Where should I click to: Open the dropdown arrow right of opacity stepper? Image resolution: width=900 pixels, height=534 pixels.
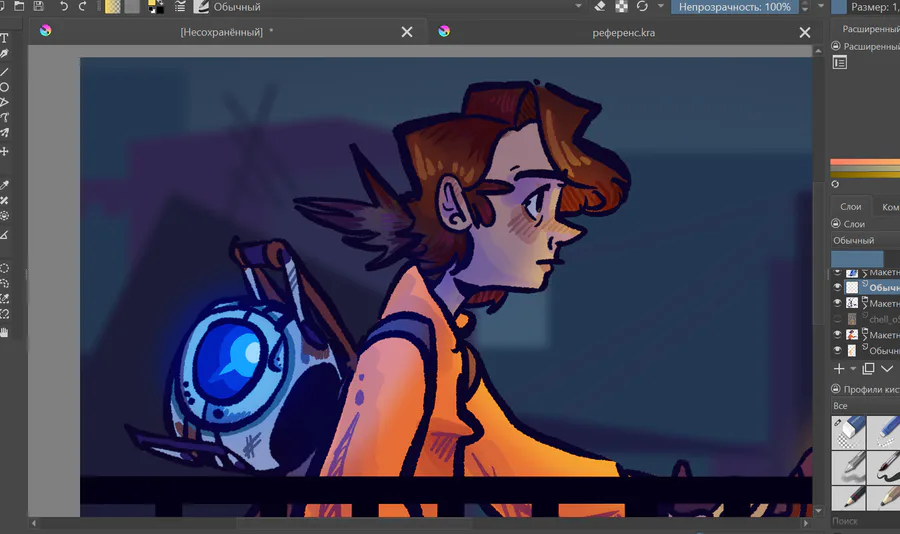click(821, 6)
